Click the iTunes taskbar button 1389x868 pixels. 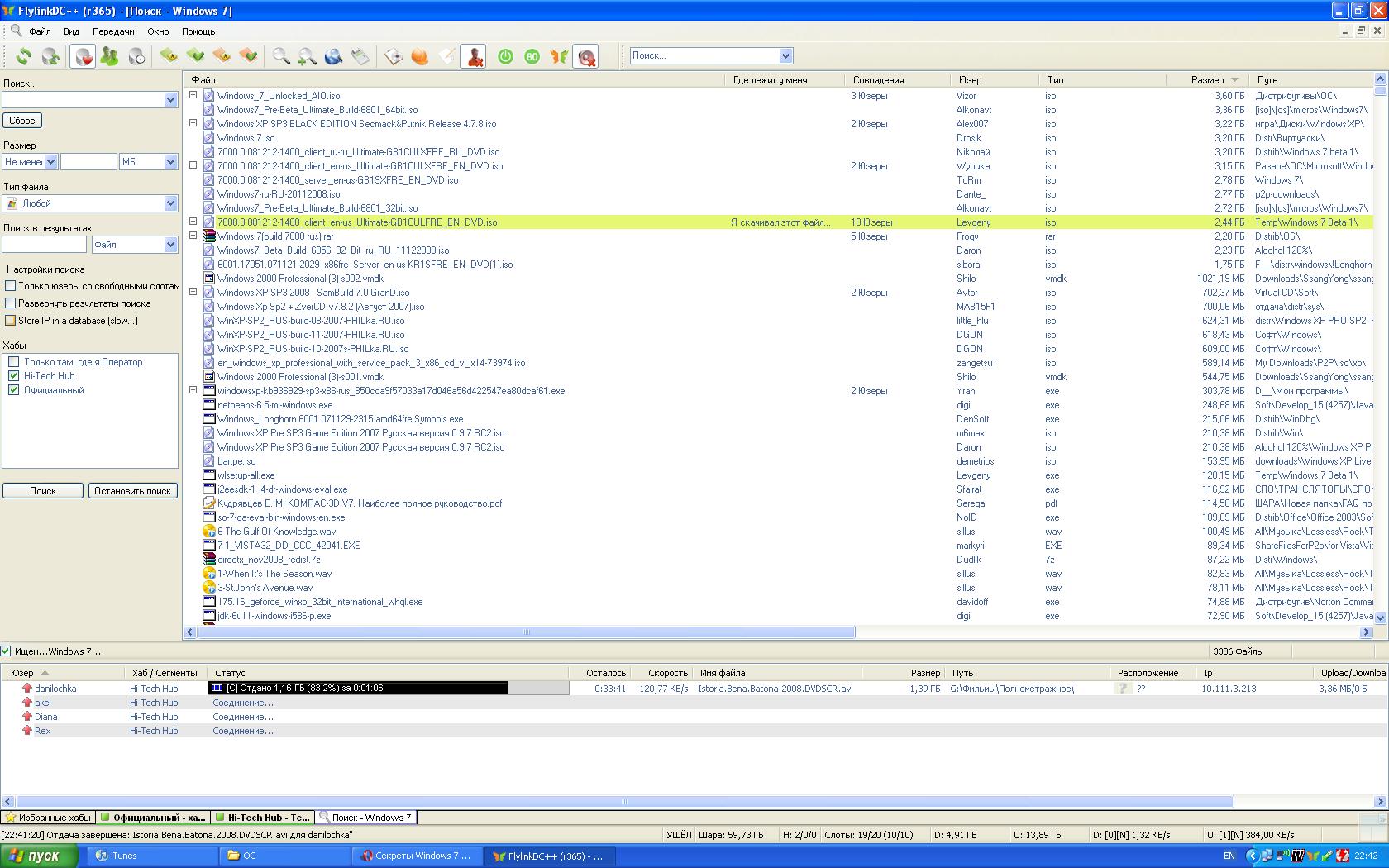coord(123,856)
